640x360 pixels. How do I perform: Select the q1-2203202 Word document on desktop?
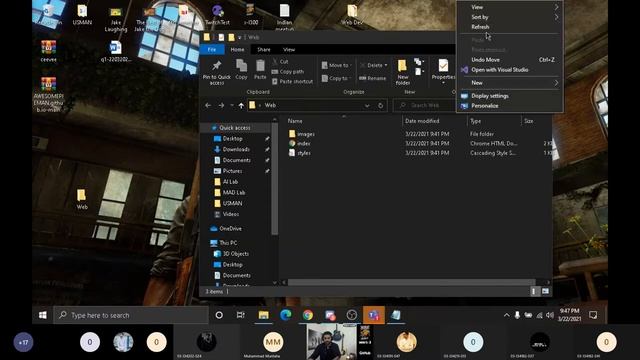pyautogui.click(x=116, y=51)
